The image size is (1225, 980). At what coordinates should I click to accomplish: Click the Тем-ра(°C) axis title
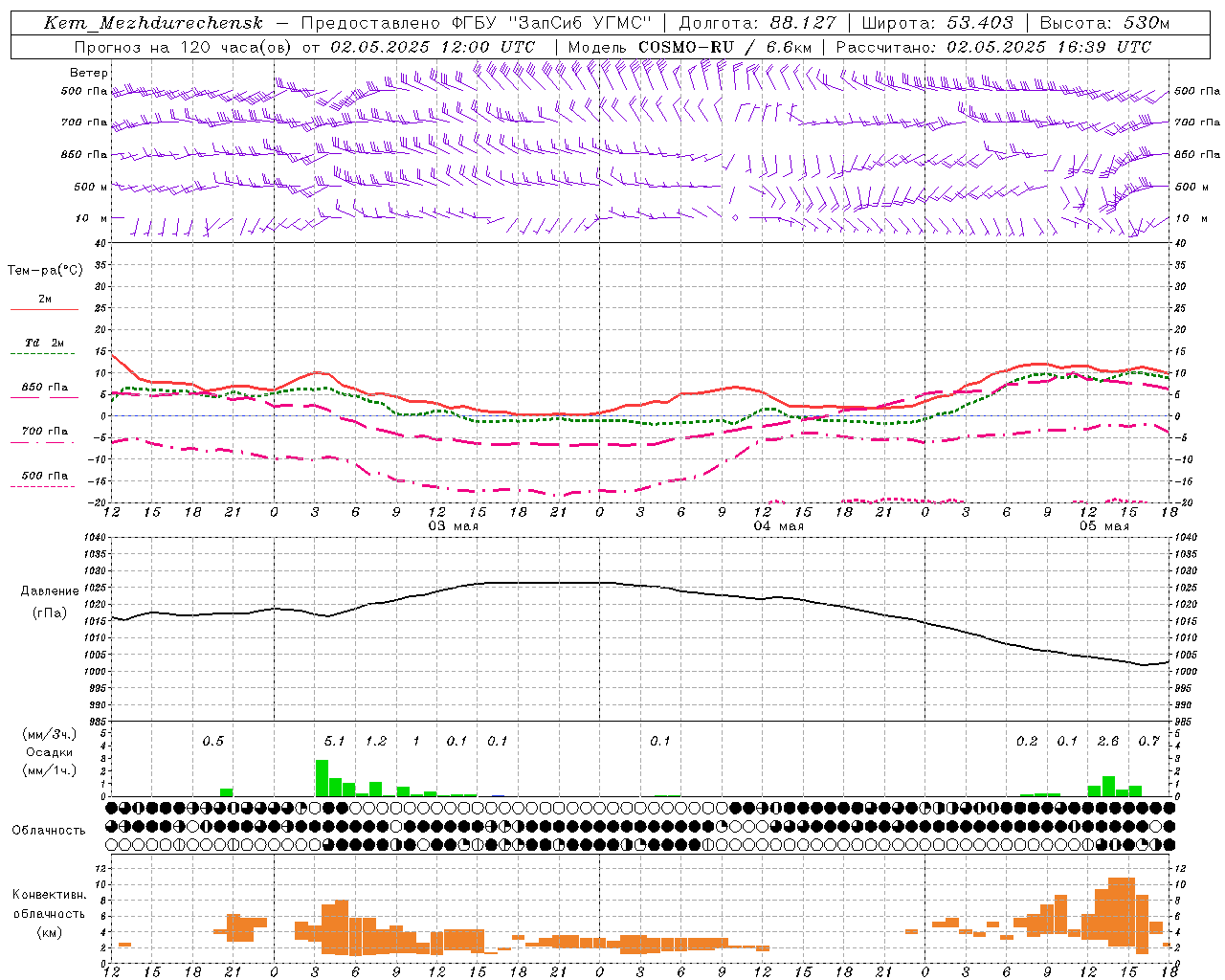coord(45,271)
